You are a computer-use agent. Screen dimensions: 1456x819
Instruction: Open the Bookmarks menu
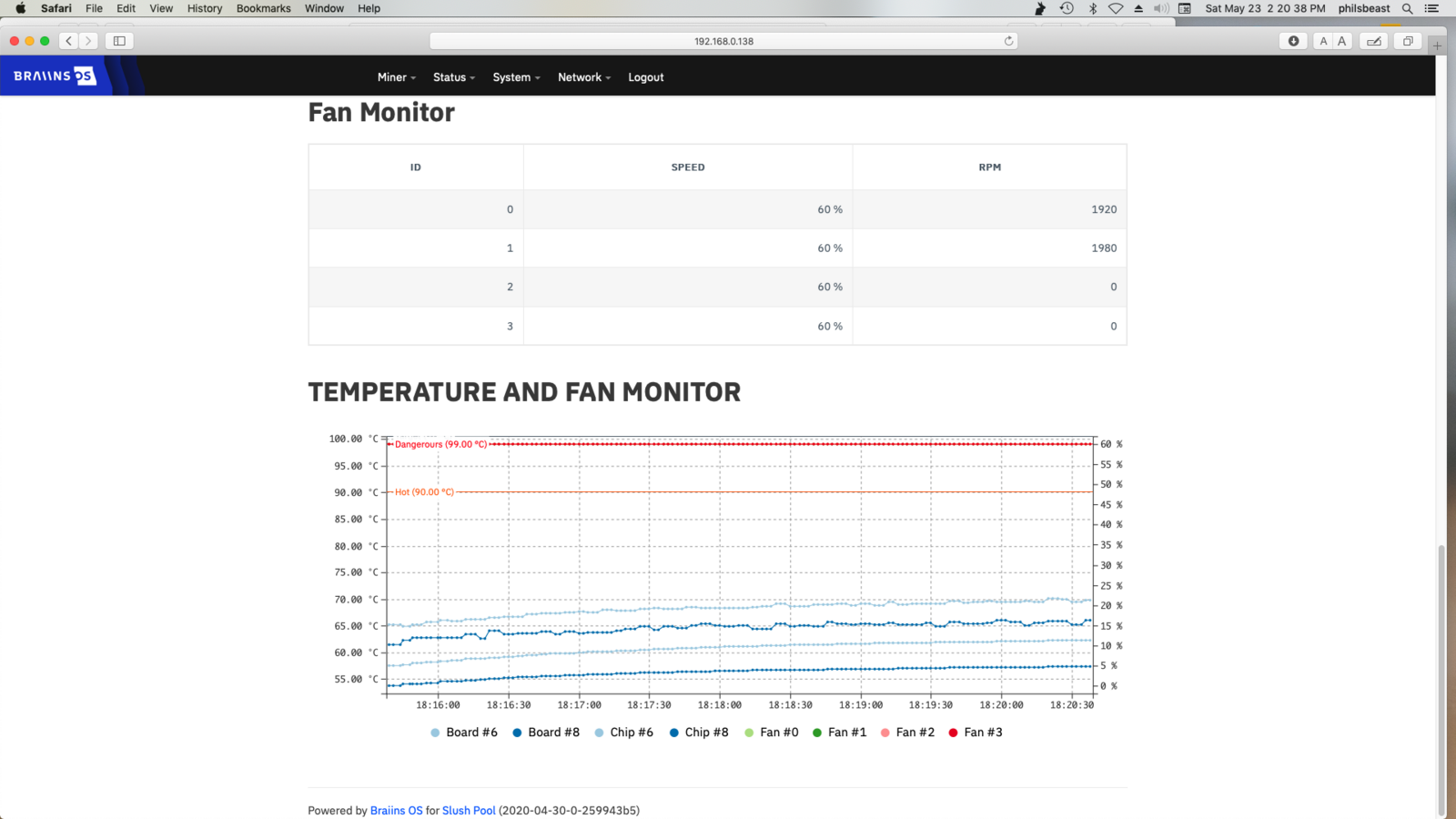point(264,8)
